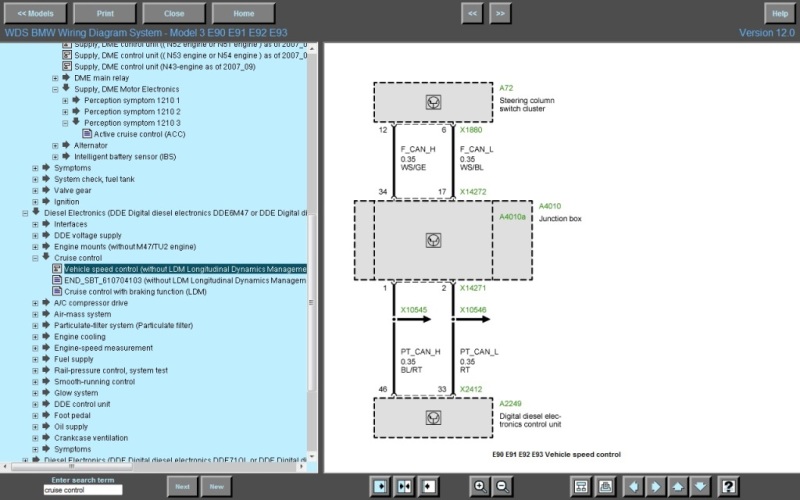Click the A72 steering column component symbol
800x500 pixels.
click(x=433, y=102)
